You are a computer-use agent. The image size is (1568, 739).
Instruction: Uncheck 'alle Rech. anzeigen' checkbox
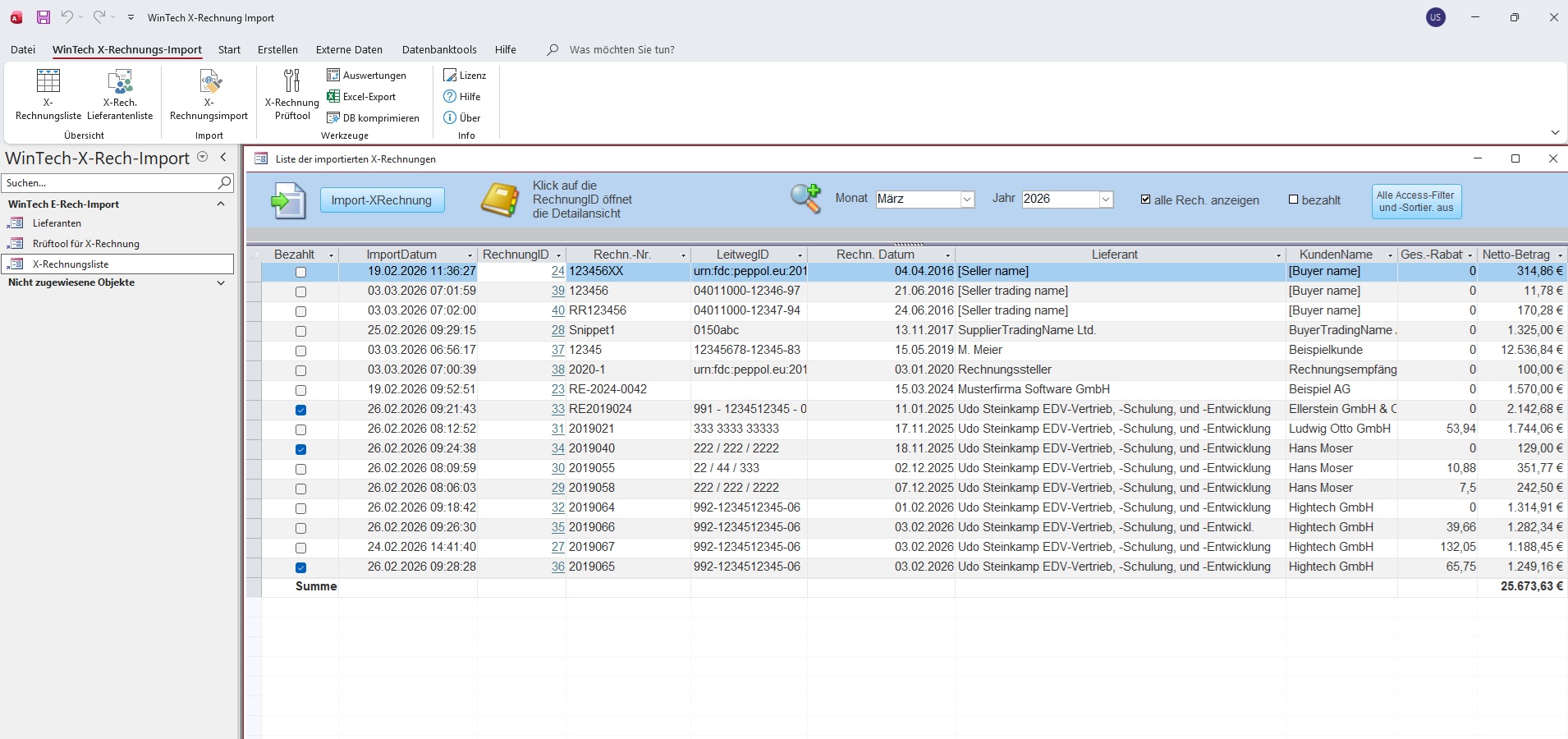(x=1146, y=200)
